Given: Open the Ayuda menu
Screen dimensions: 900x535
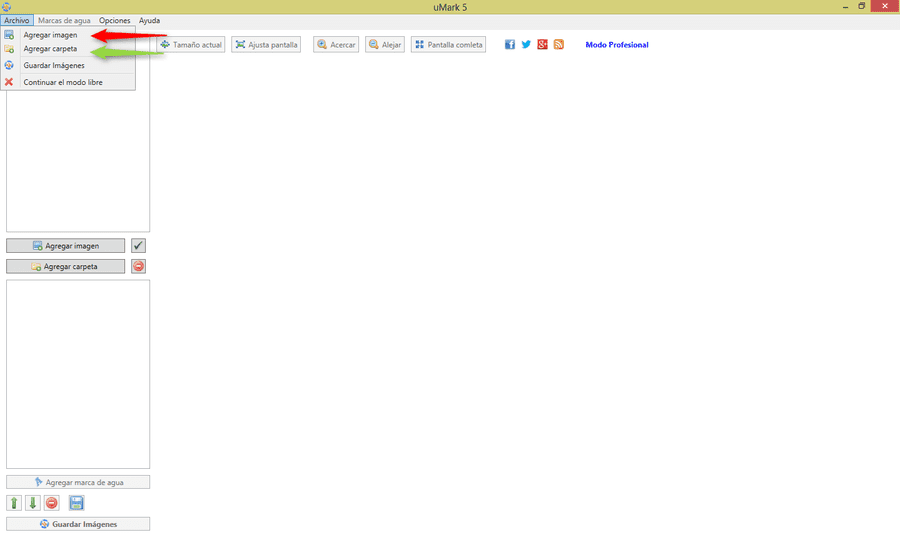Looking at the screenshot, I should point(149,21).
